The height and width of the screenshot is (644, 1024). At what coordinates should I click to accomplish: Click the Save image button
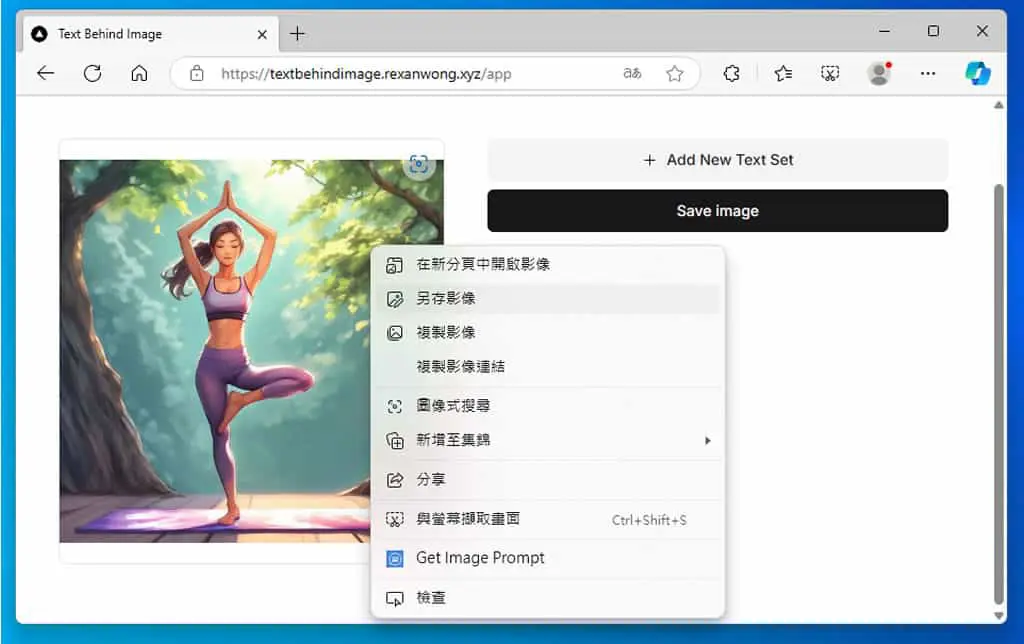[x=718, y=211]
